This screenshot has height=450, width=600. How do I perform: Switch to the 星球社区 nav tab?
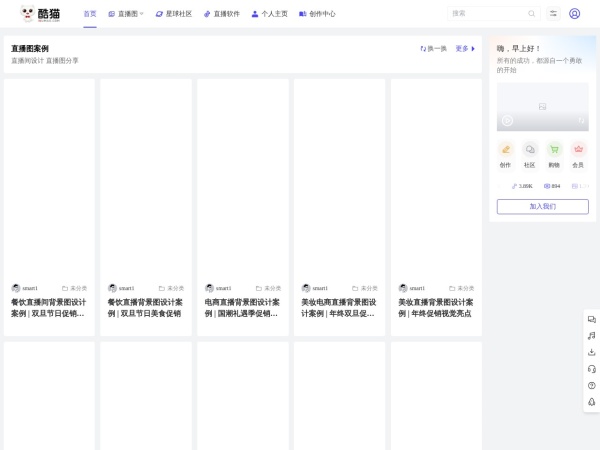tap(173, 14)
